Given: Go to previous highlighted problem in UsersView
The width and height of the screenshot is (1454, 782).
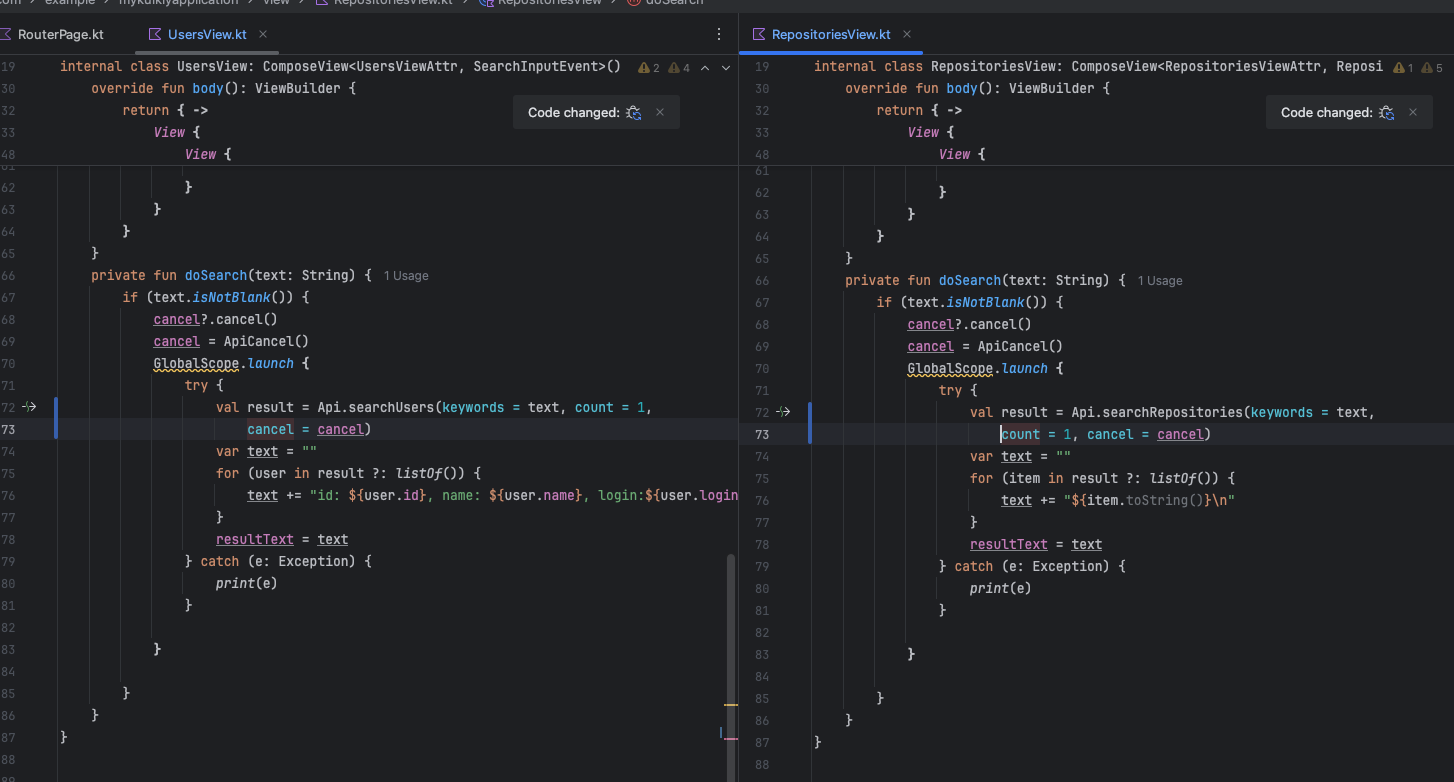Looking at the screenshot, I should (705, 68).
